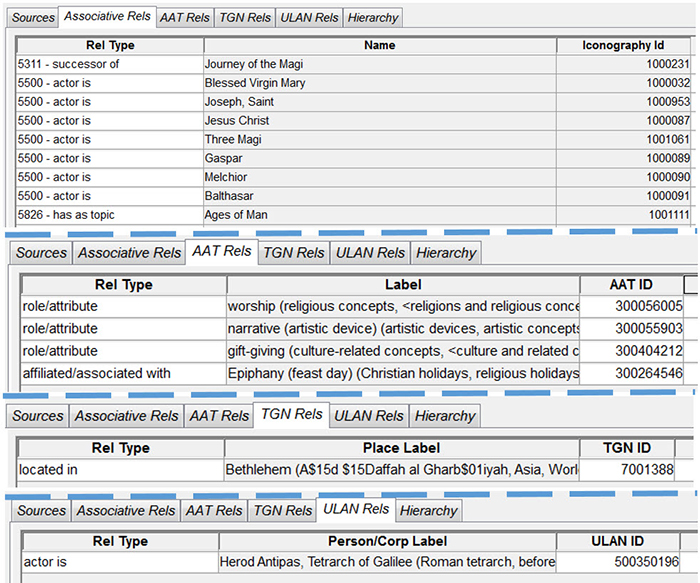The image size is (700, 583).
Task: Select the Joseph, Saint row
Action: pyautogui.click(x=353, y=102)
